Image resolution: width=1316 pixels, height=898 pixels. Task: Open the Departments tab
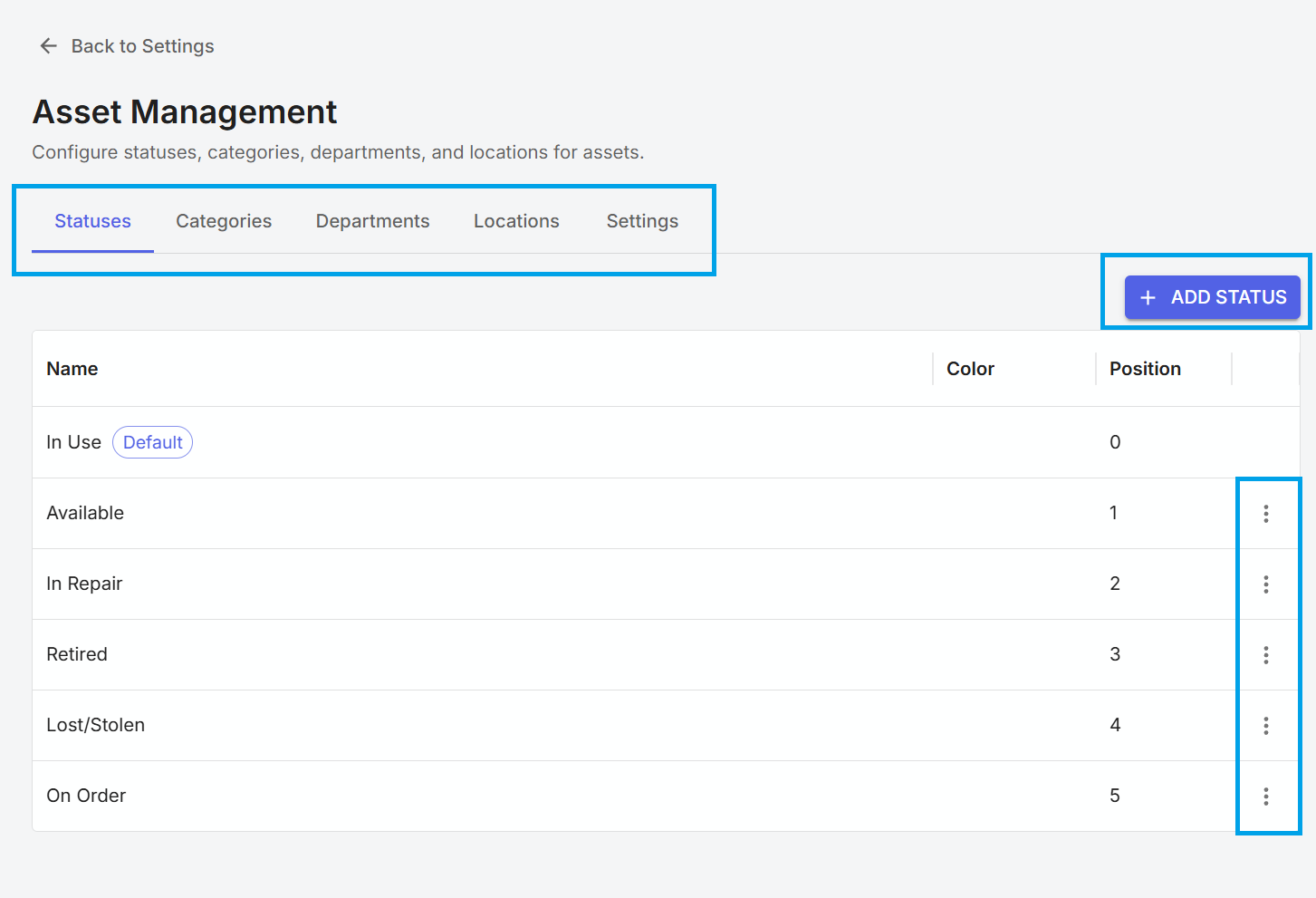pyautogui.click(x=372, y=220)
